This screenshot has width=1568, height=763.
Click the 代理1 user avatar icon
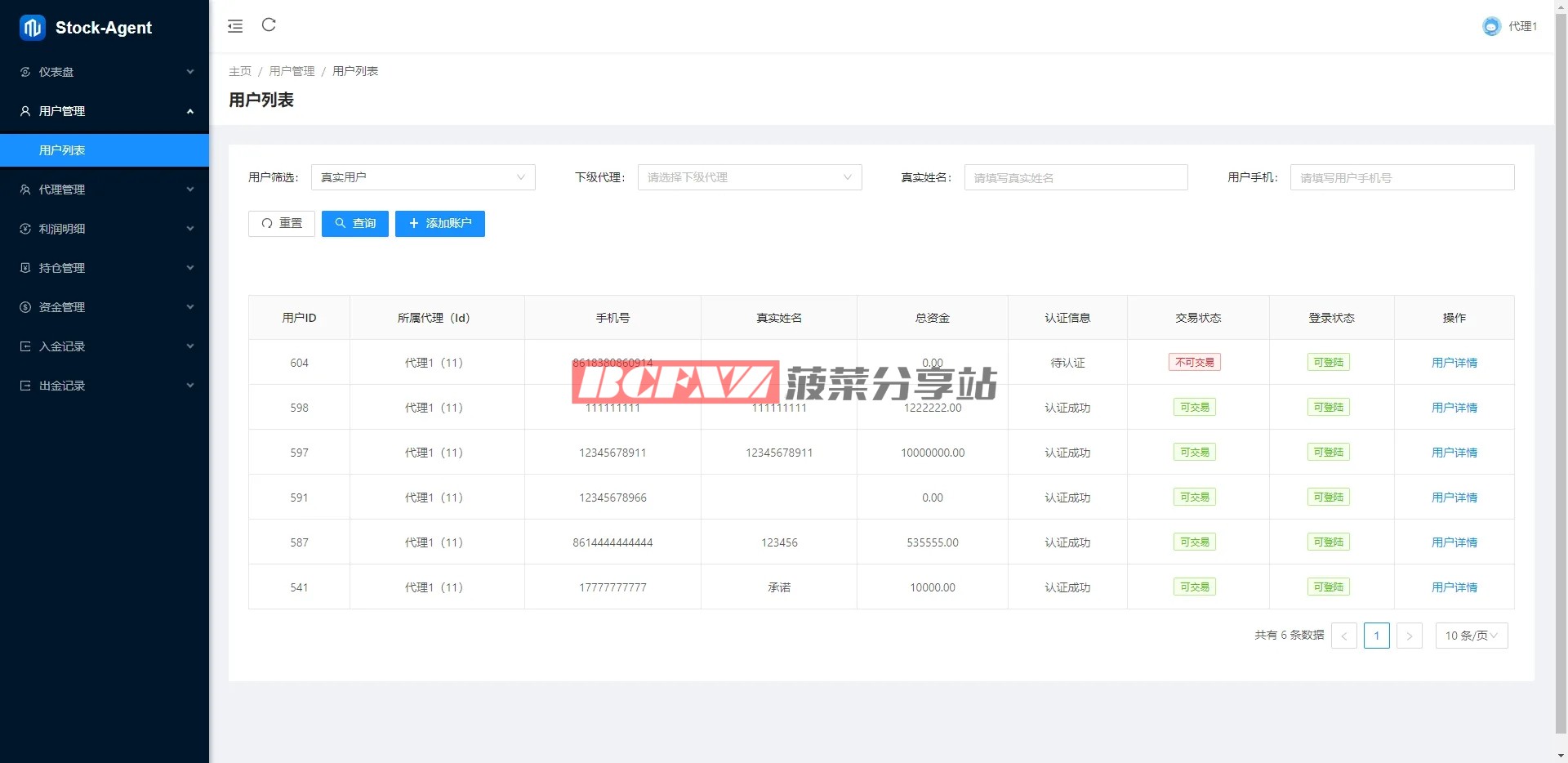click(1491, 26)
